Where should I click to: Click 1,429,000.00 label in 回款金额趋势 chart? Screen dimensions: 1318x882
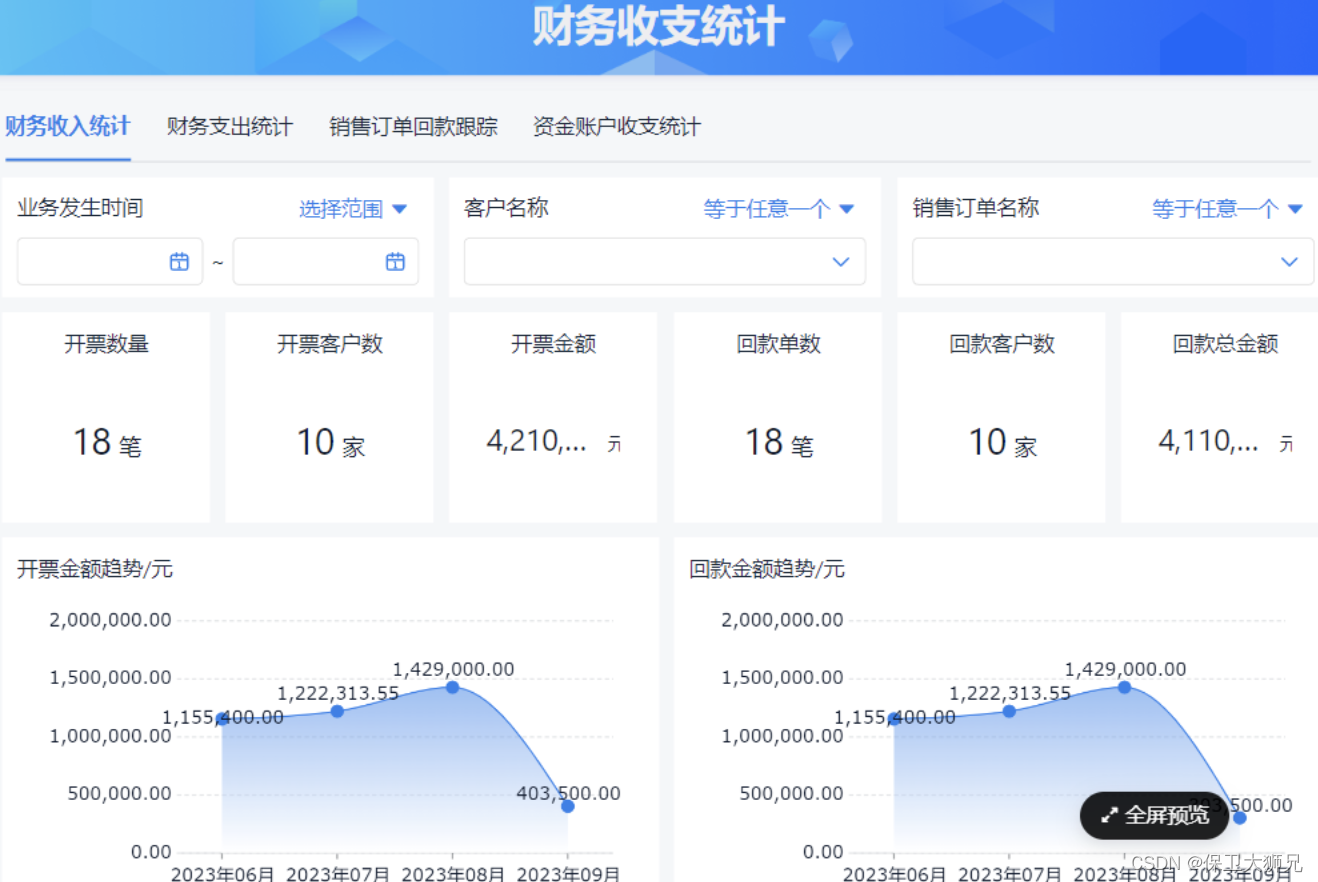[x=1125, y=669]
